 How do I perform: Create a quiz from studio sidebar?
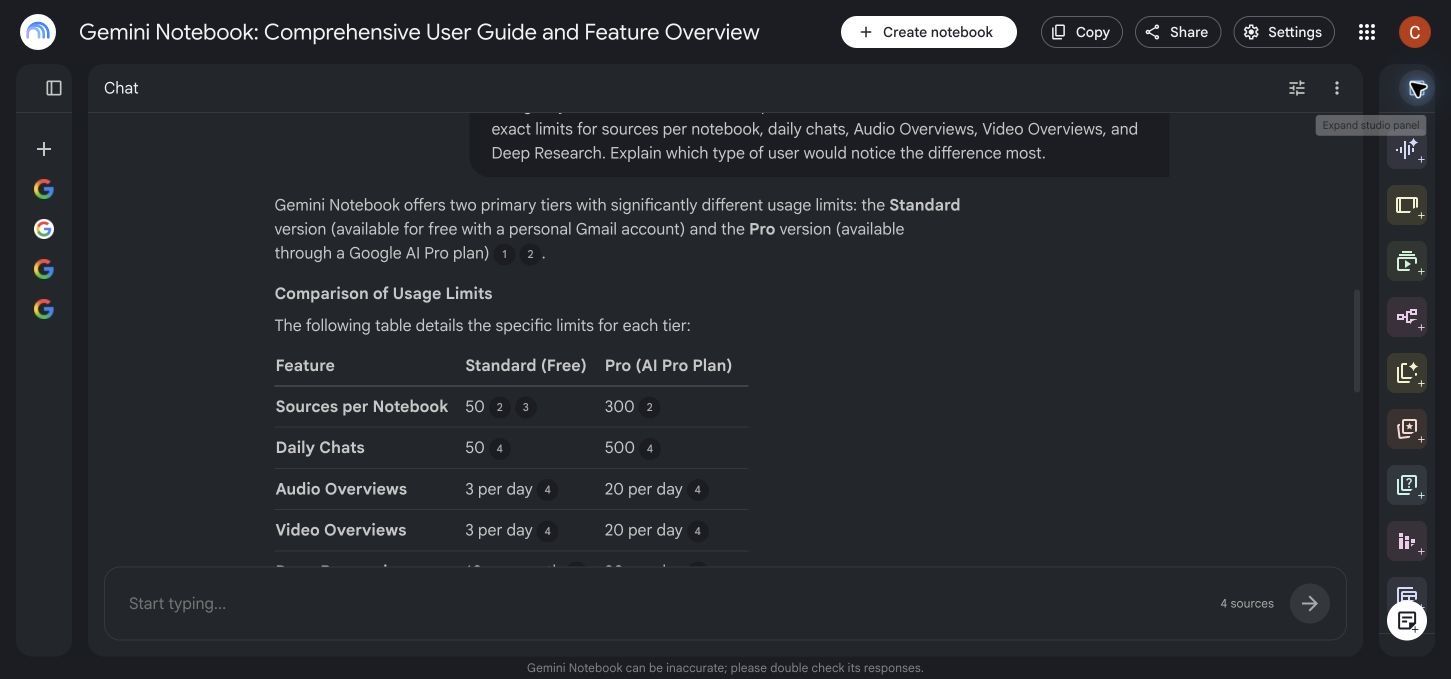point(1407,485)
